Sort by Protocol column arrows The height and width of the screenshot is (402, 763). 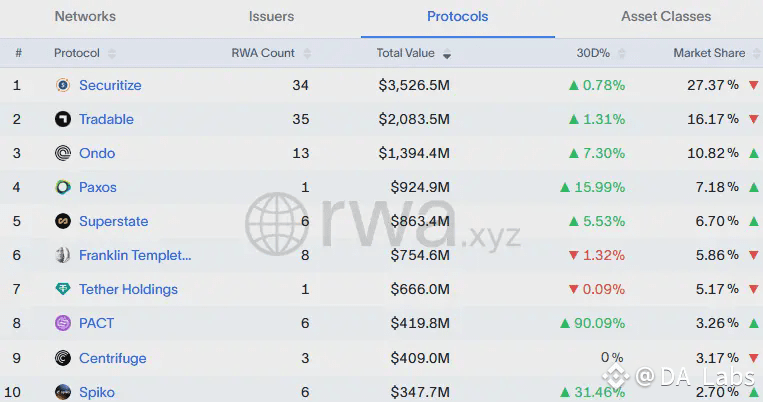click(x=112, y=53)
